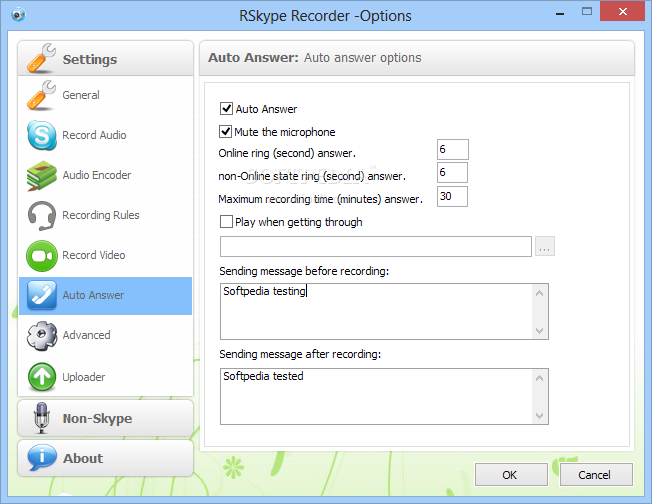Expand the Non-Skype section header text
The image size is (652, 504).
tap(97, 418)
